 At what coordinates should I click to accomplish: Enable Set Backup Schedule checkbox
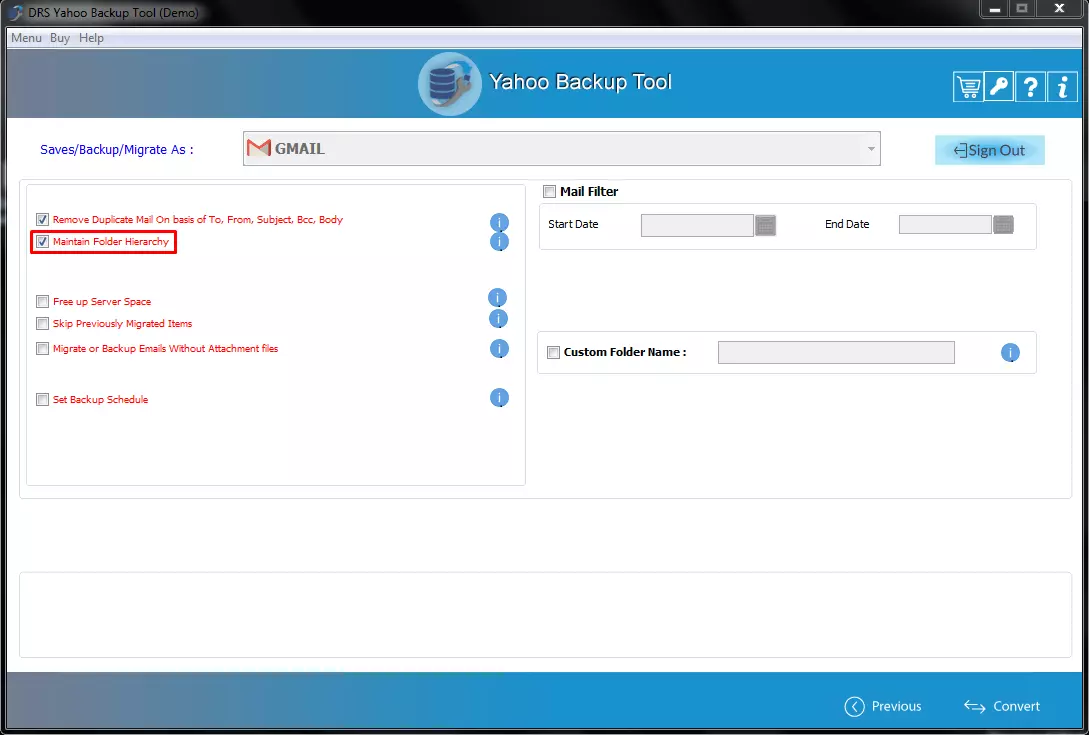tap(42, 399)
